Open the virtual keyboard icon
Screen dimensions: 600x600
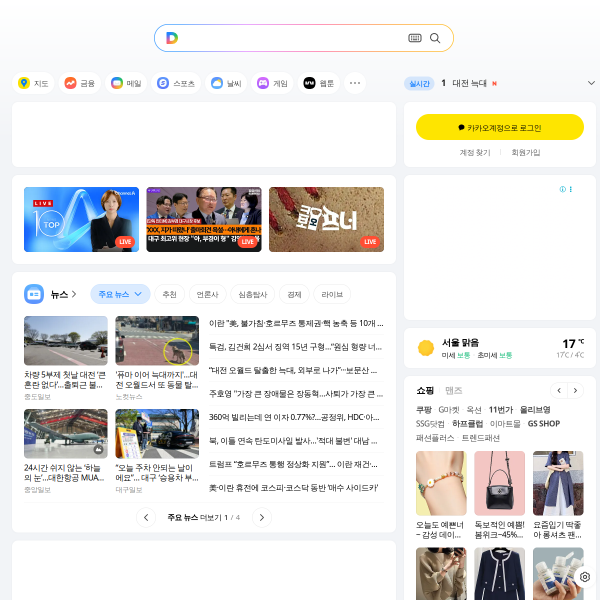[x=415, y=38]
